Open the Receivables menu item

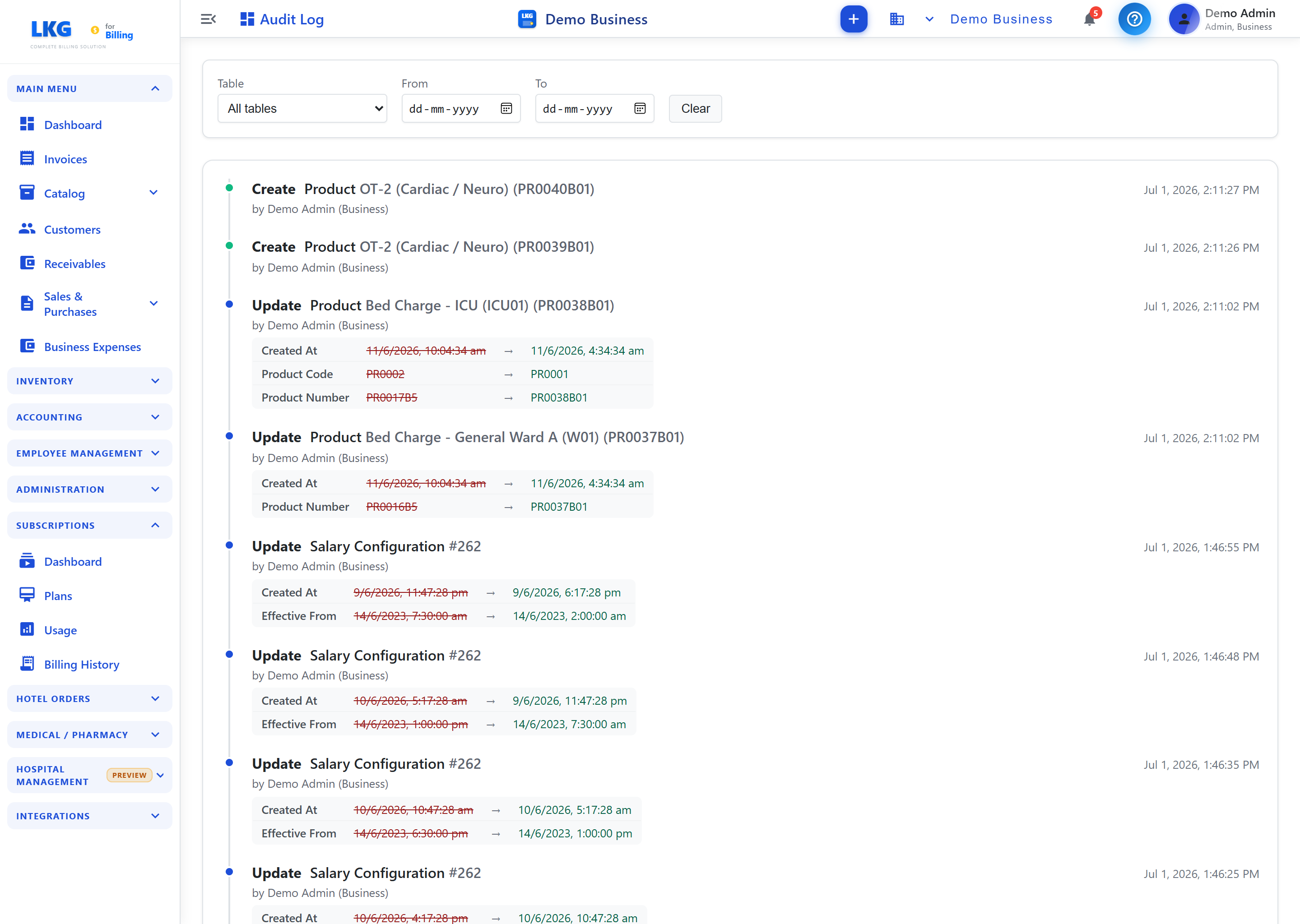pyautogui.click(x=74, y=263)
